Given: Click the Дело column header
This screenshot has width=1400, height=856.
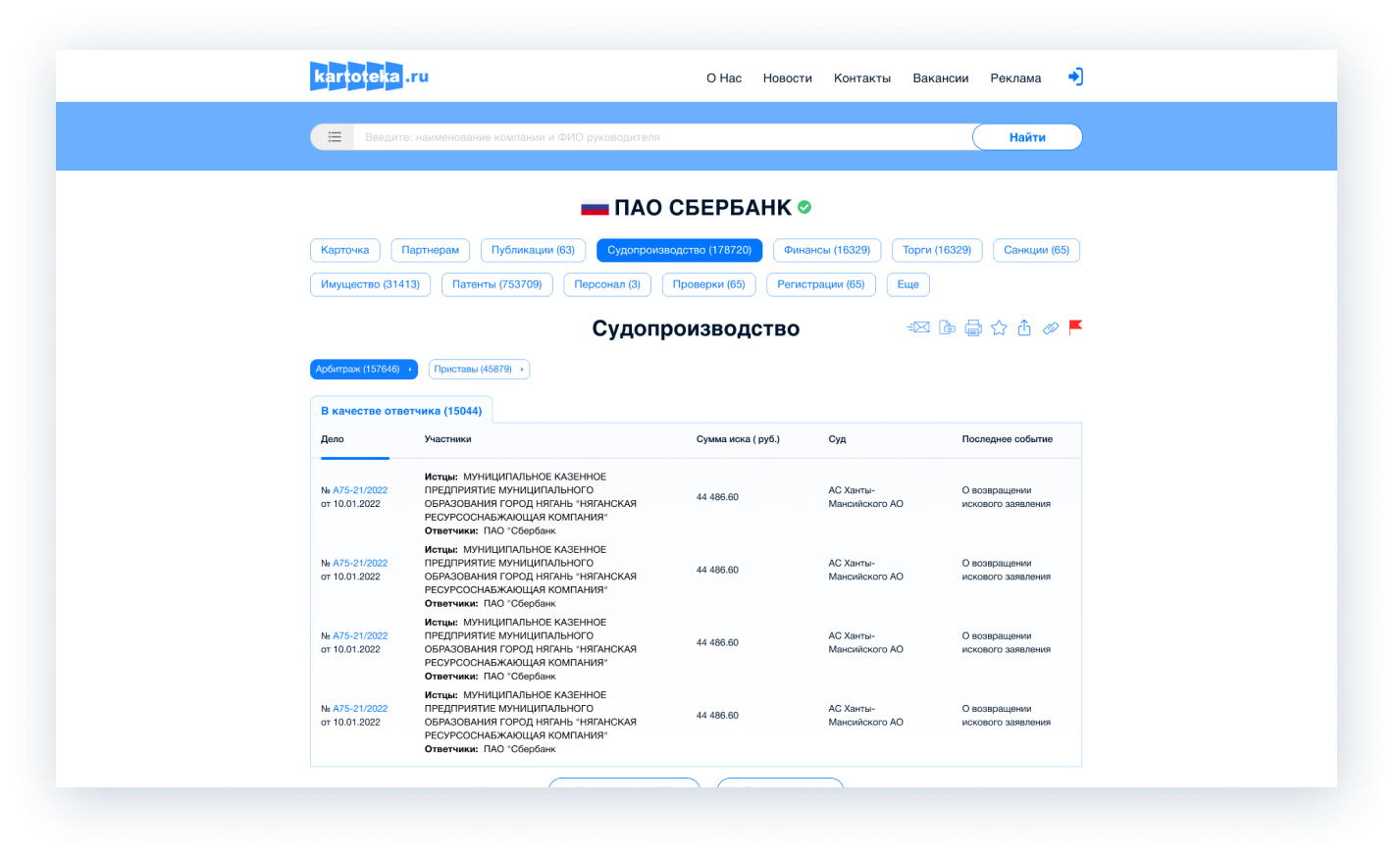Looking at the screenshot, I should tap(333, 439).
